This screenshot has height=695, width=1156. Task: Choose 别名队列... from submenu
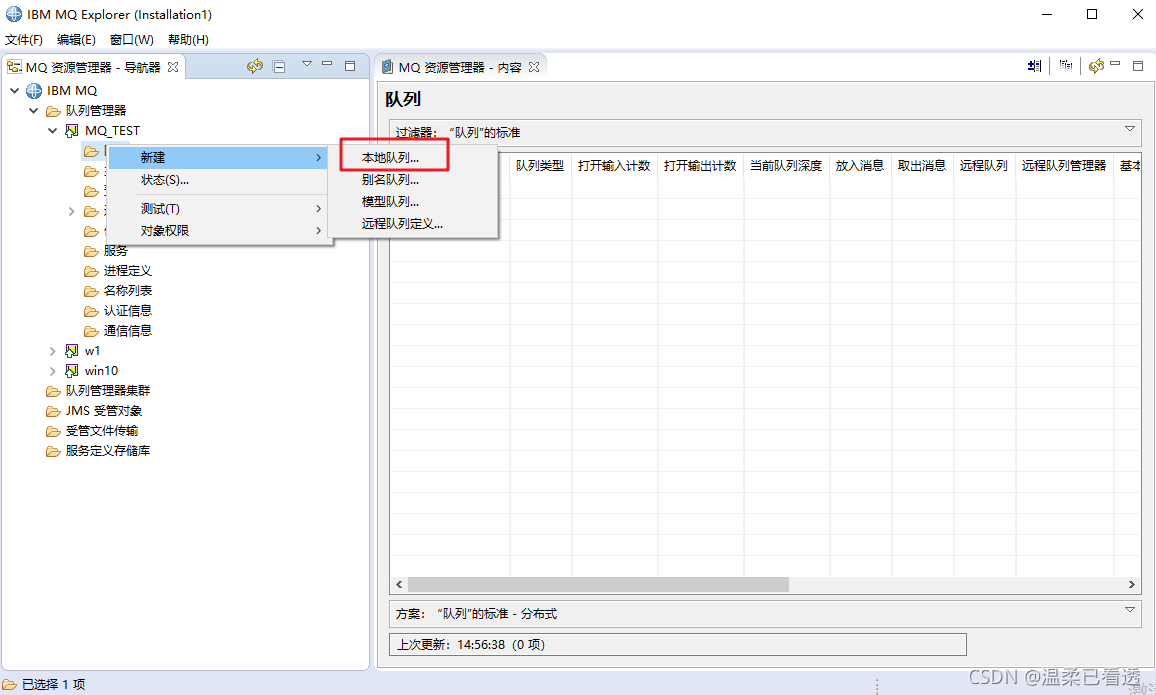[413, 180]
